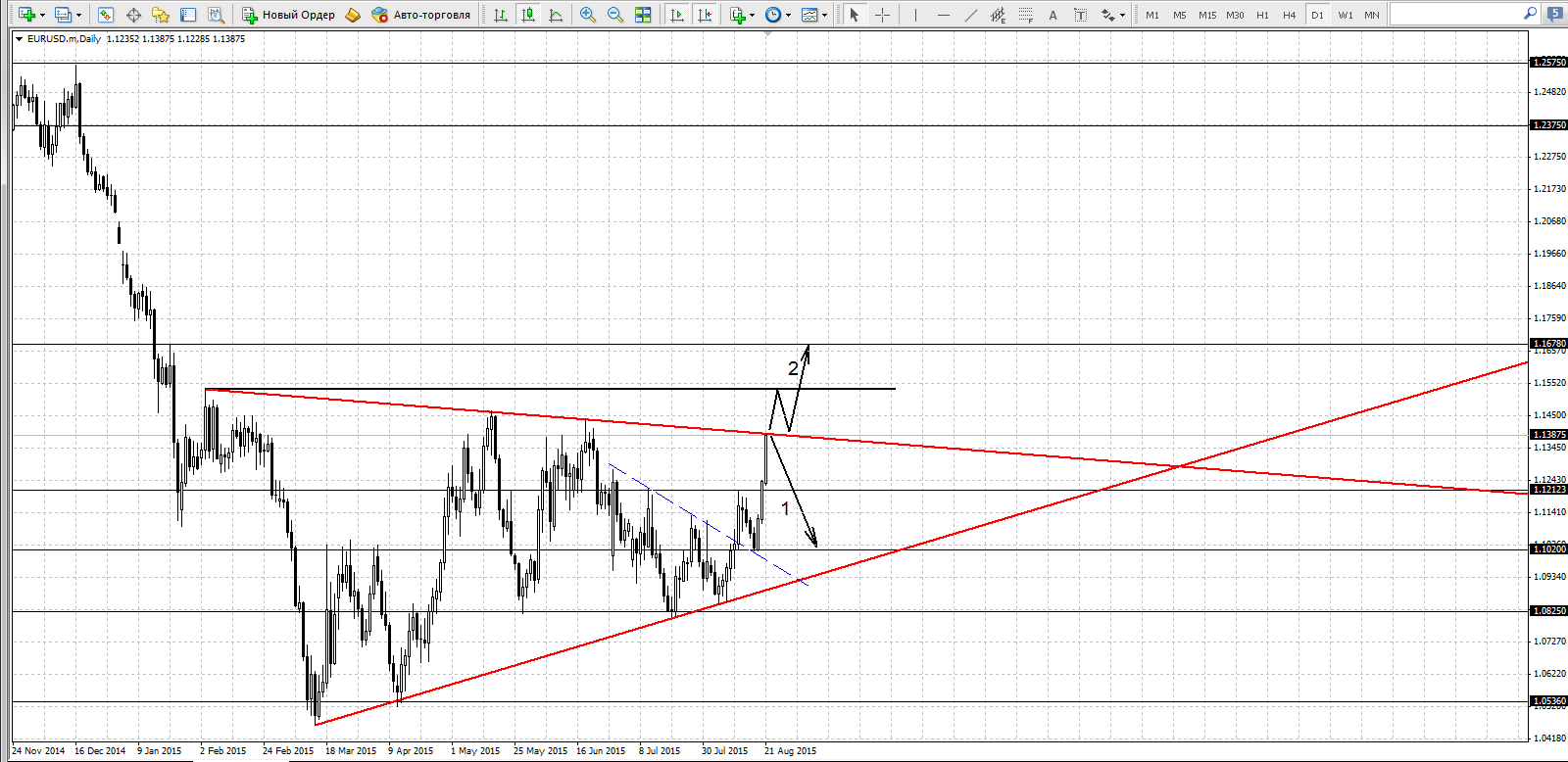Screen dimensions: 1568x762
Task: Open the new chart dropdown arrow
Action: [x=42, y=15]
